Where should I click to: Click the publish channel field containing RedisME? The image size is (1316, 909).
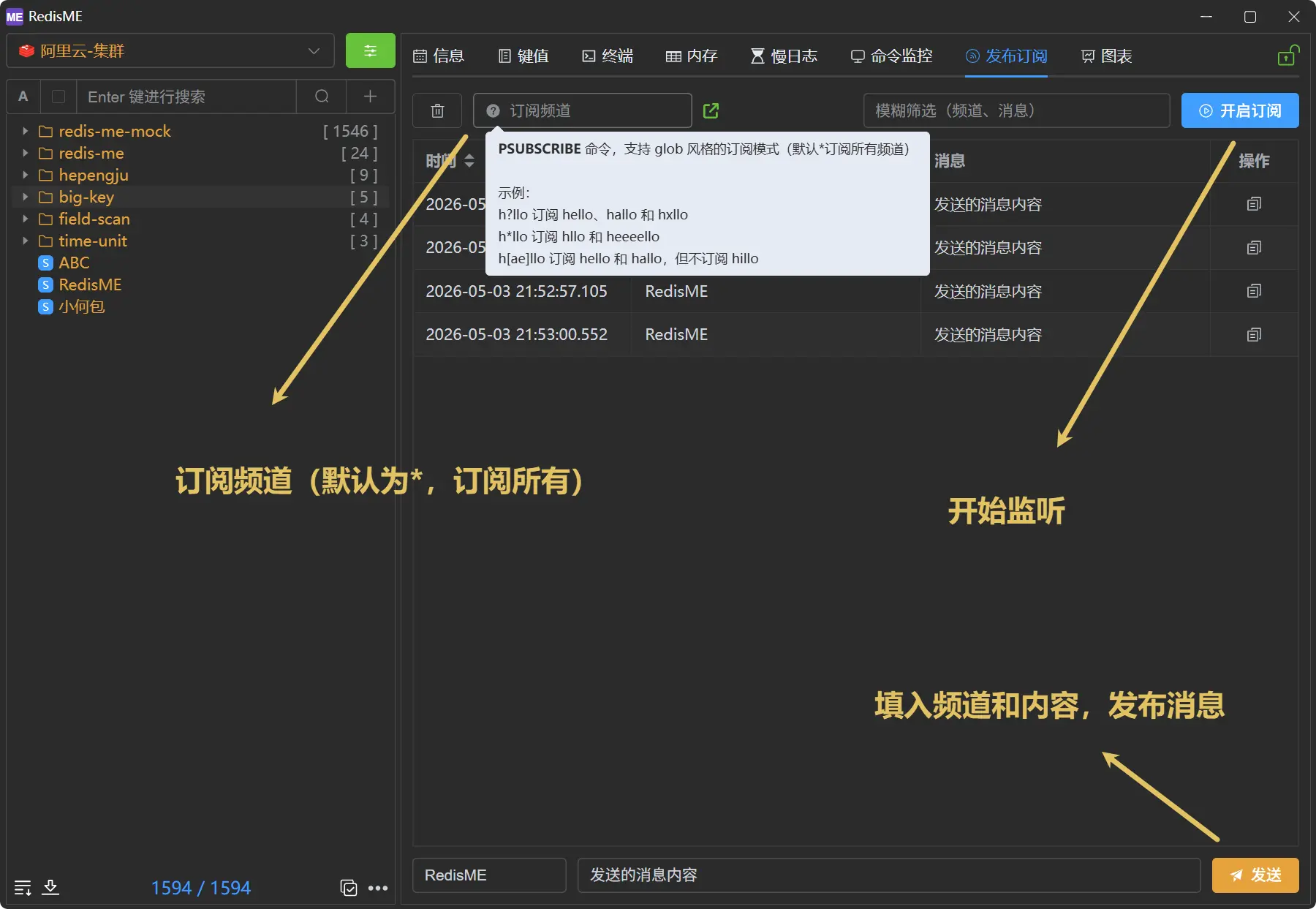(489, 875)
